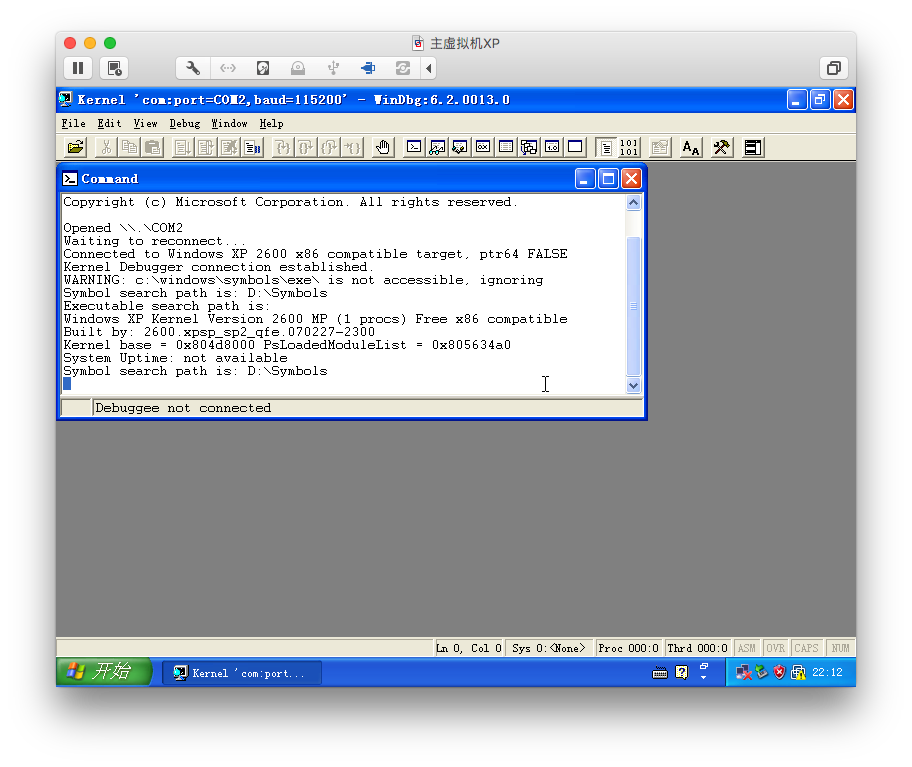Click 'Sys 0:<None>' status field

548,648
